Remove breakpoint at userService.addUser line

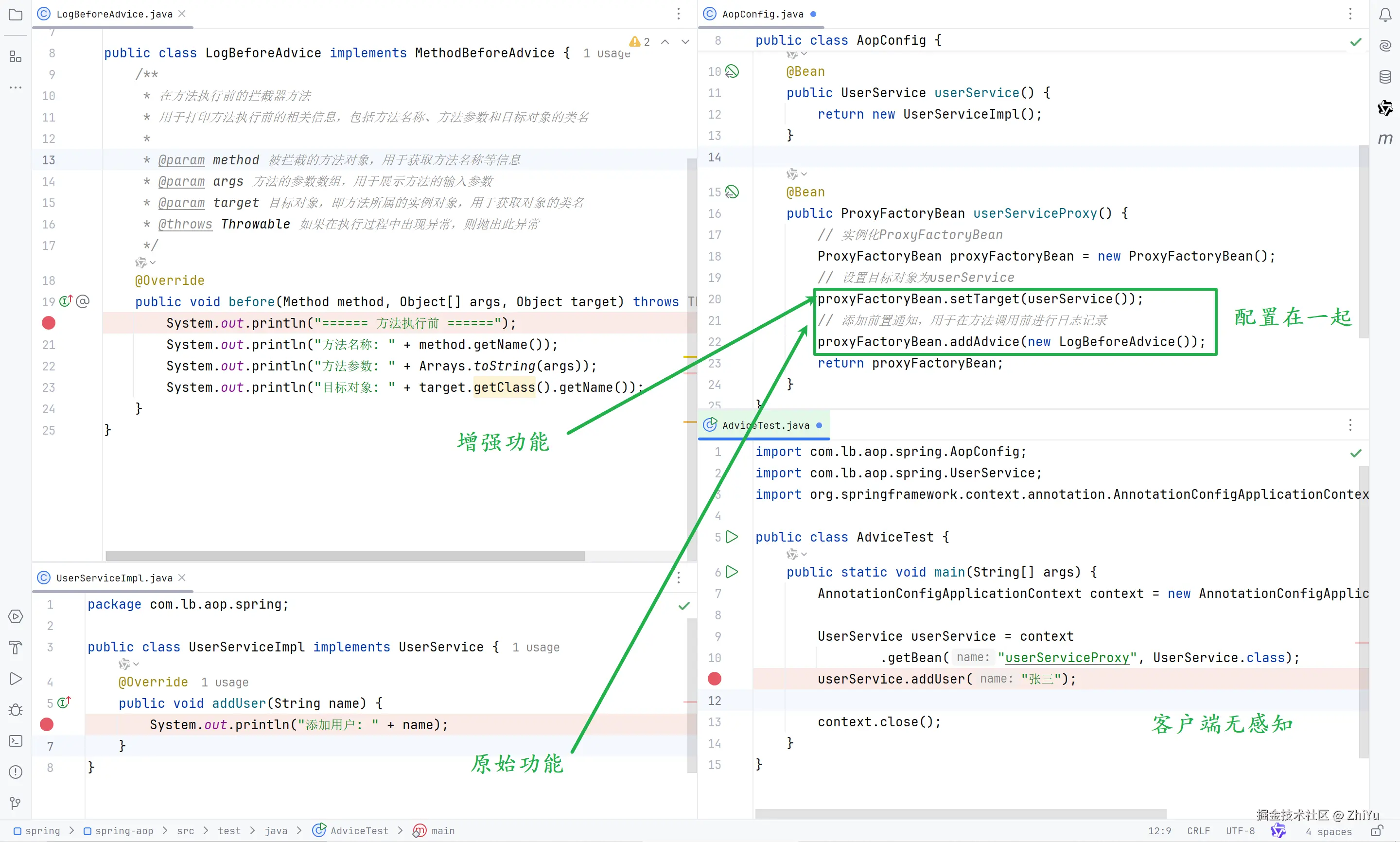(714, 679)
